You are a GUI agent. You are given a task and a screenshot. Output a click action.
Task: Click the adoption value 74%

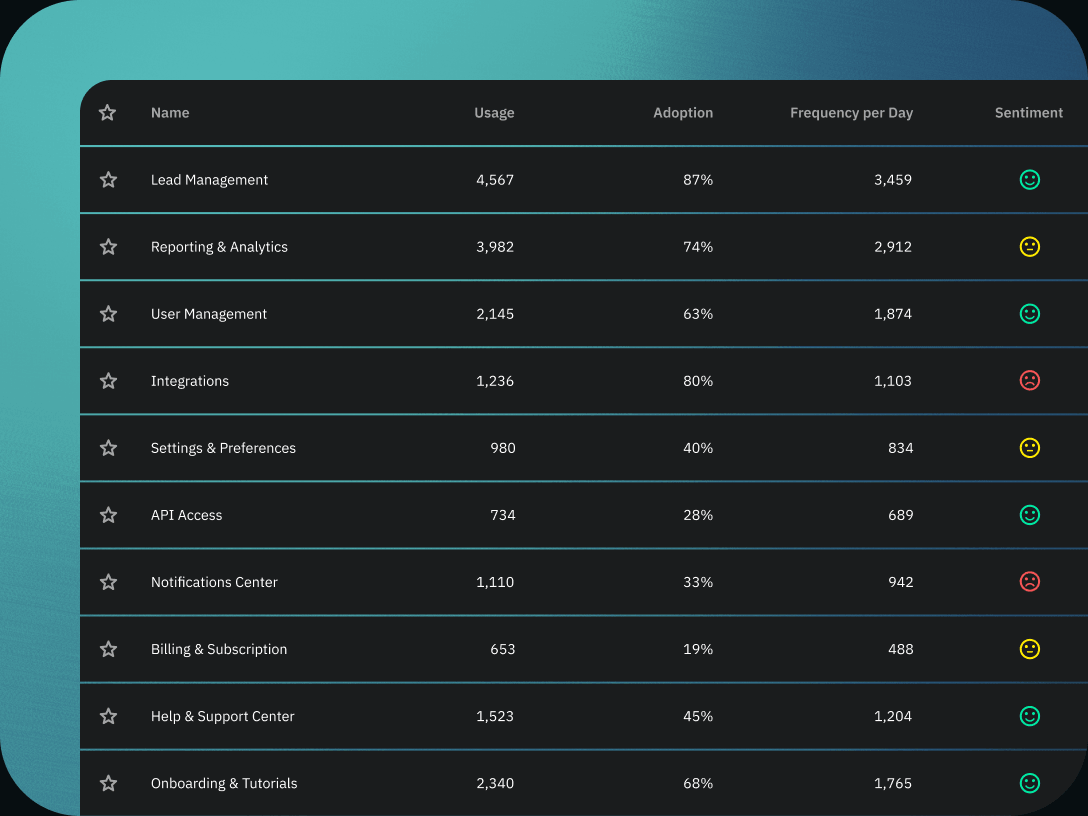click(698, 247)
